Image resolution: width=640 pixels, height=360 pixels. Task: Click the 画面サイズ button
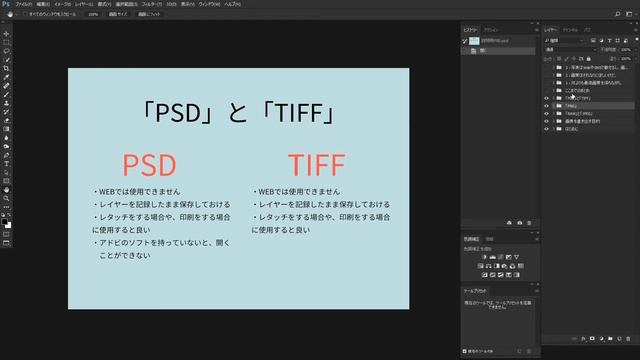point(118,14)
